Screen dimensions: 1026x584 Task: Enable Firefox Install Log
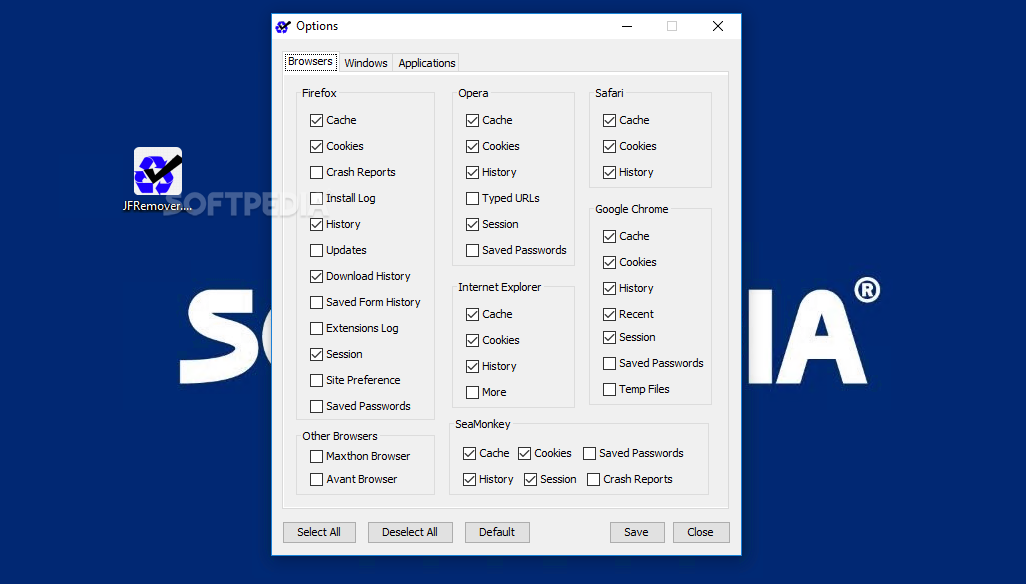click(316, 198)
